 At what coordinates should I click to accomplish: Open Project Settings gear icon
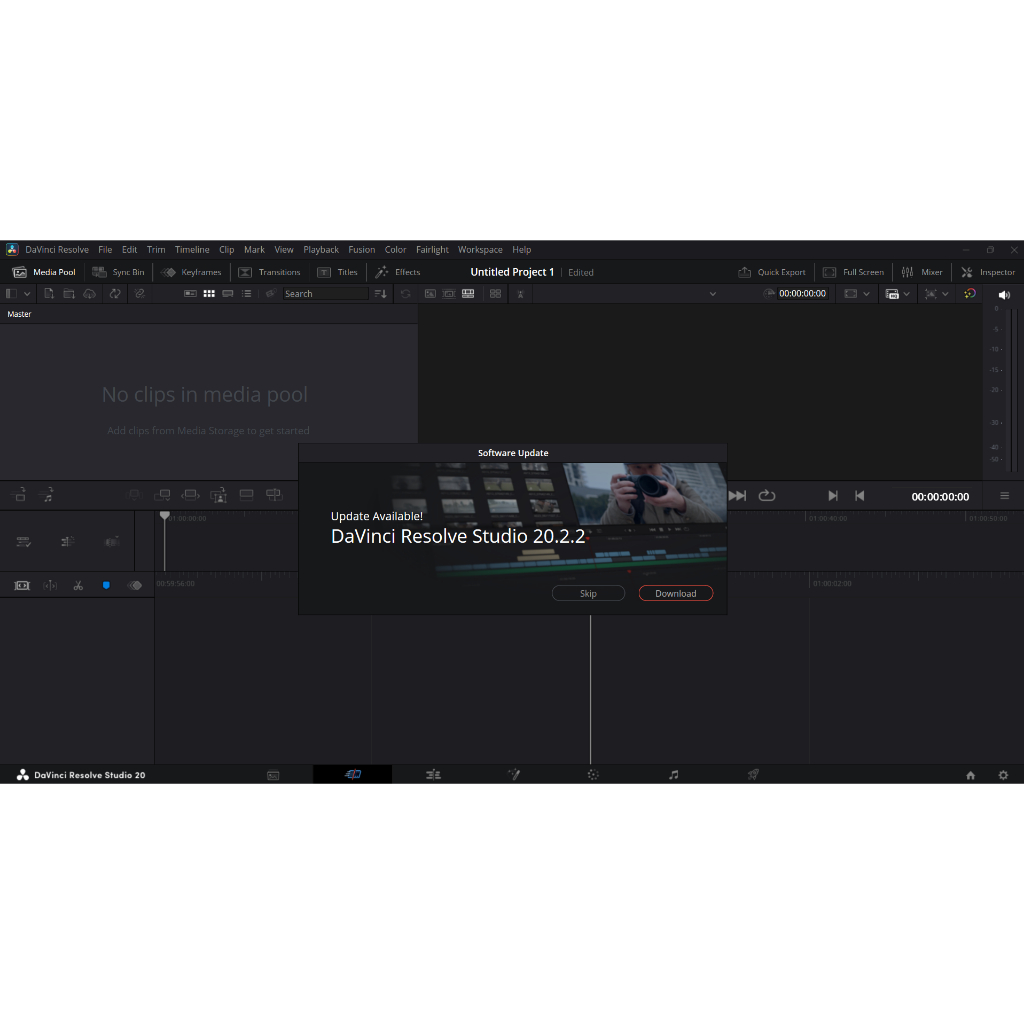point(1003,775)
